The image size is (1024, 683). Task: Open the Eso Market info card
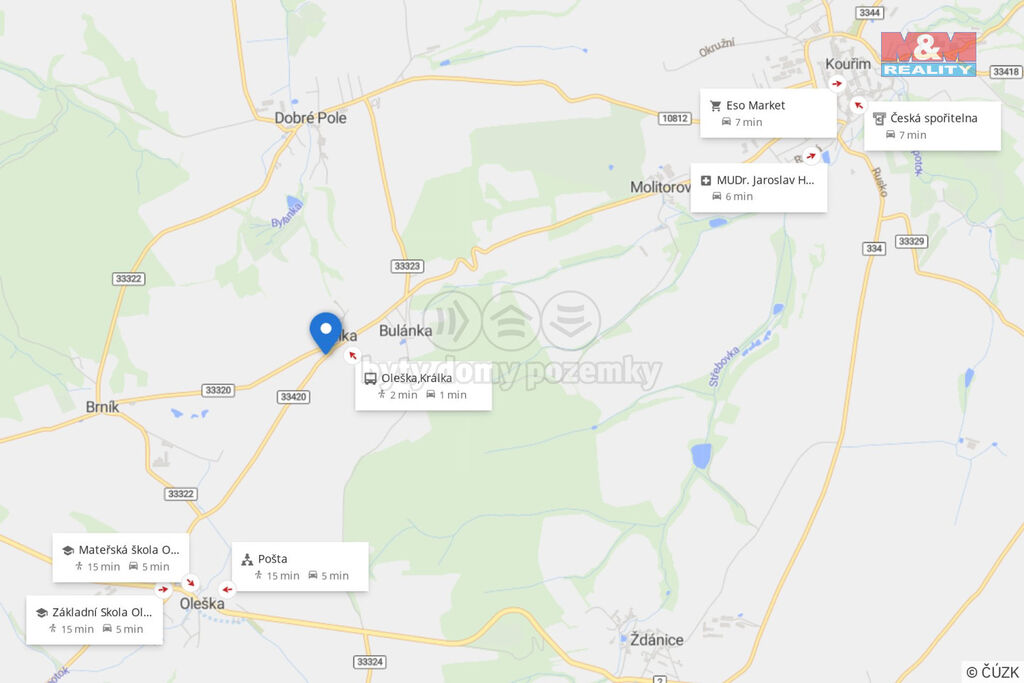[x=768, y=114]
